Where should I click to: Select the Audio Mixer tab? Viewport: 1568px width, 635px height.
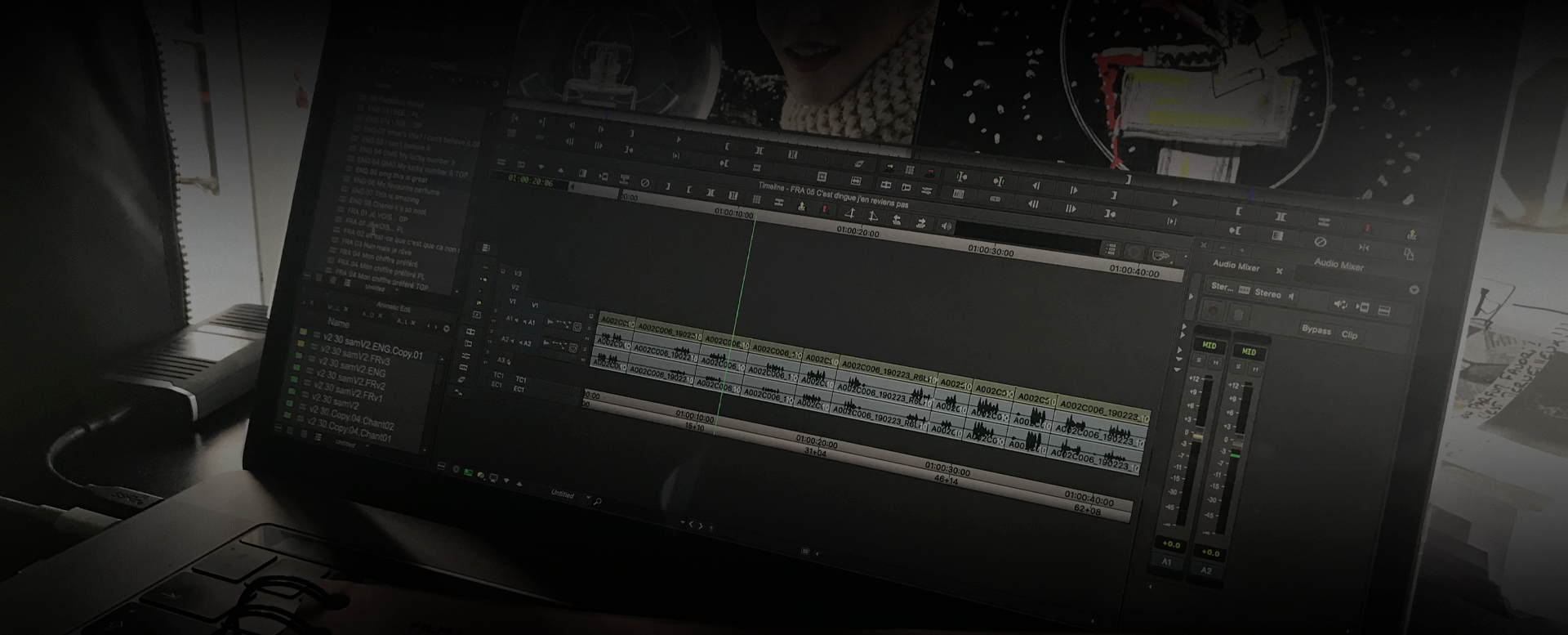1236,266
